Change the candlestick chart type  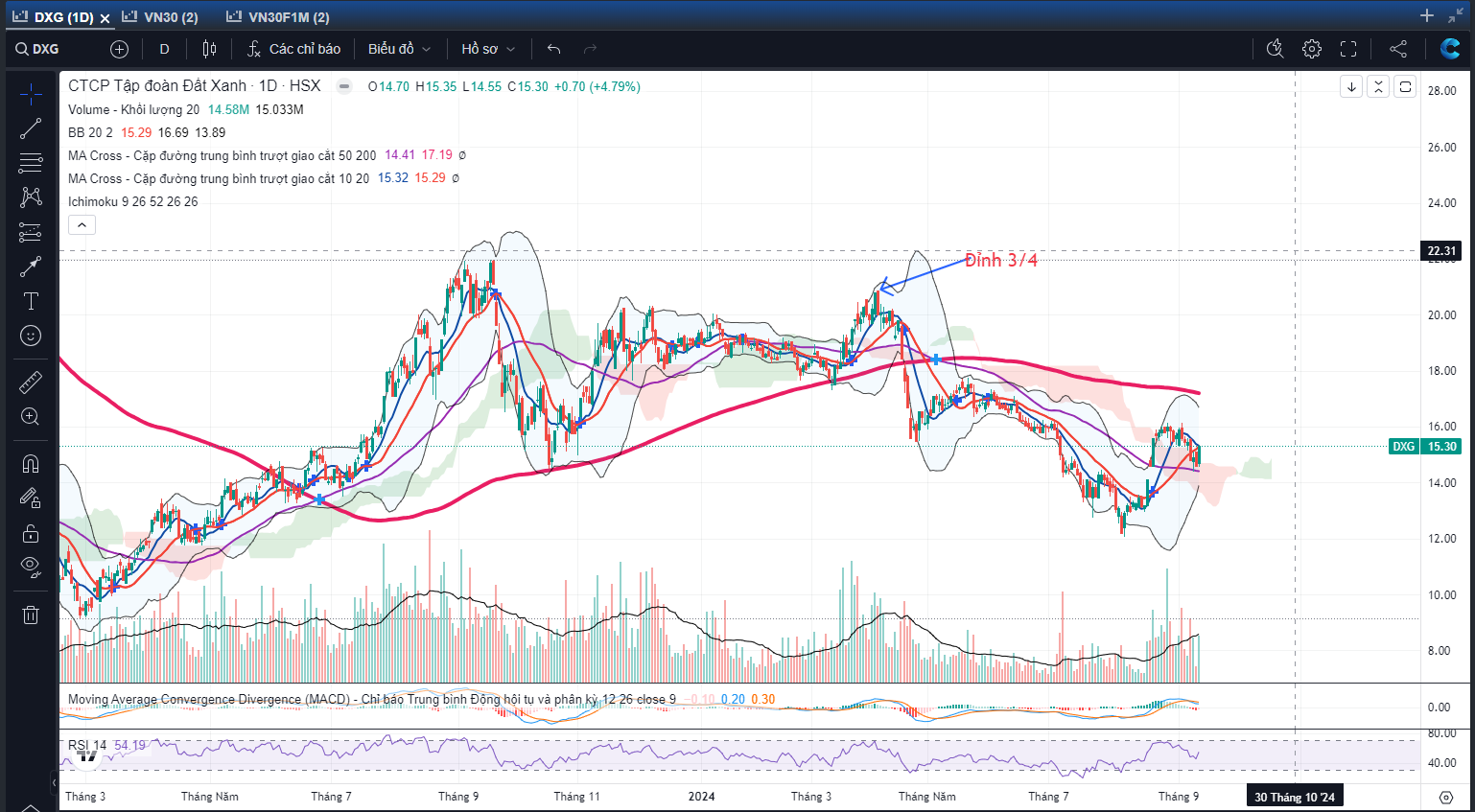(209, 49)
